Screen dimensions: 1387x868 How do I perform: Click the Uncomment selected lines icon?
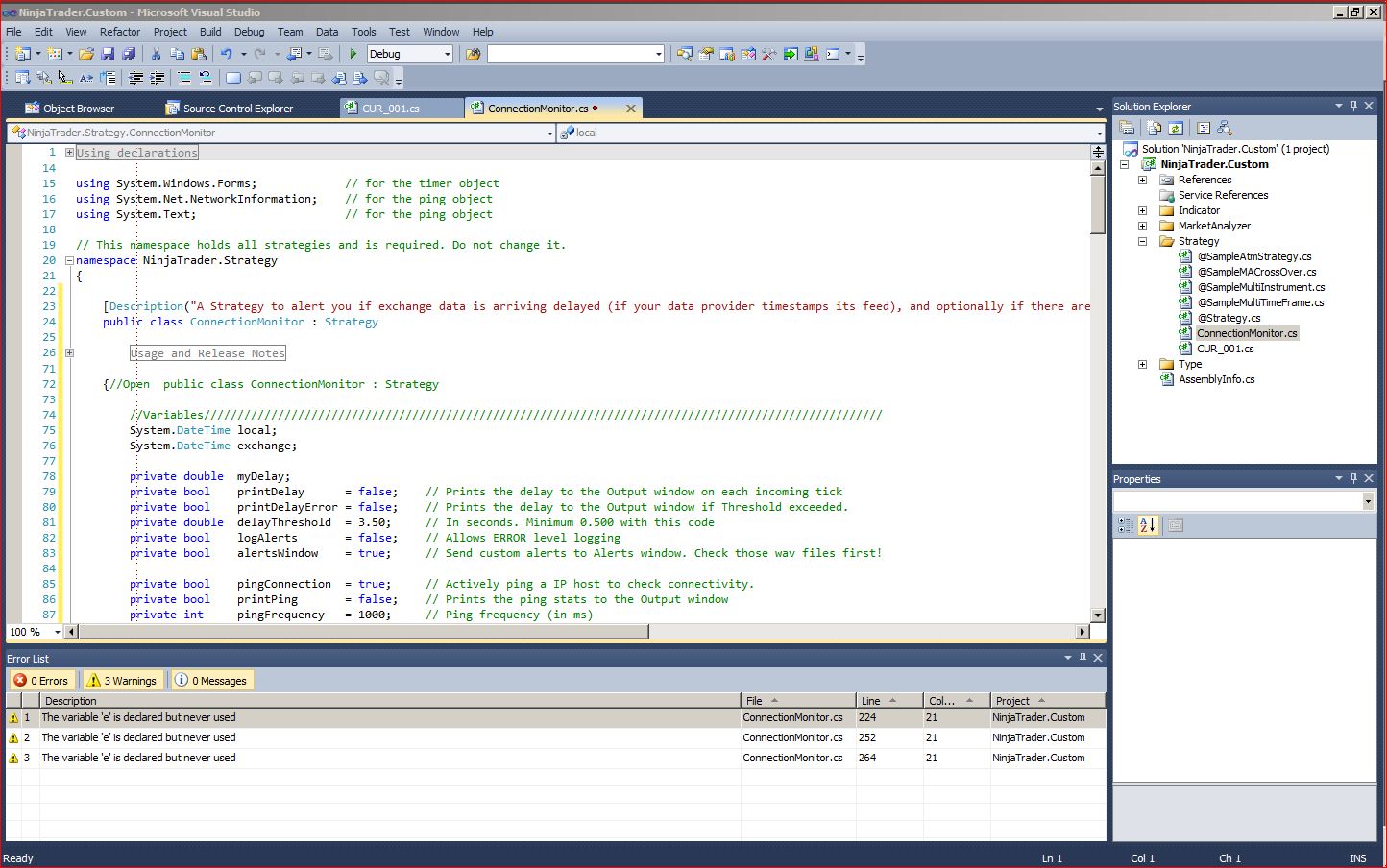pyautogui.click(x=206, y=78)
